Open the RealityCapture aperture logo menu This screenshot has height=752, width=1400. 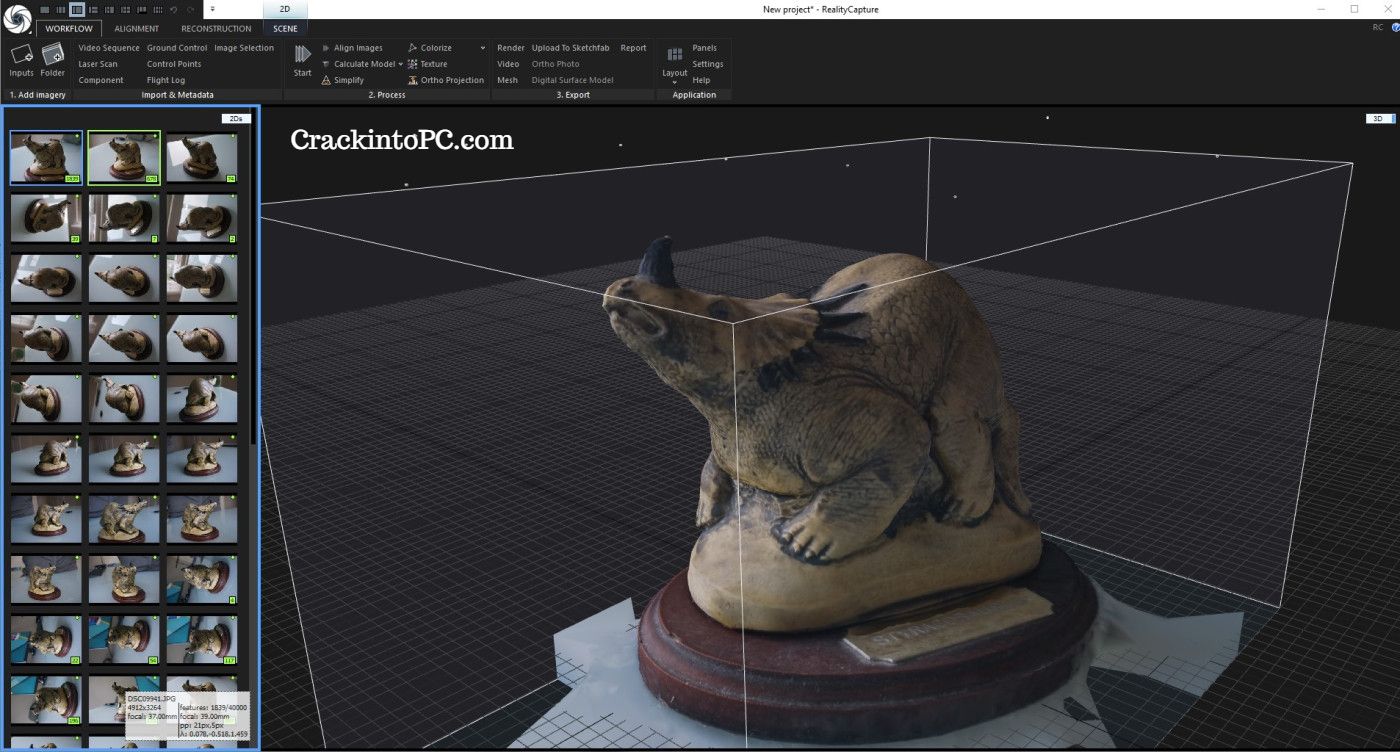click(x=16, y=19)
